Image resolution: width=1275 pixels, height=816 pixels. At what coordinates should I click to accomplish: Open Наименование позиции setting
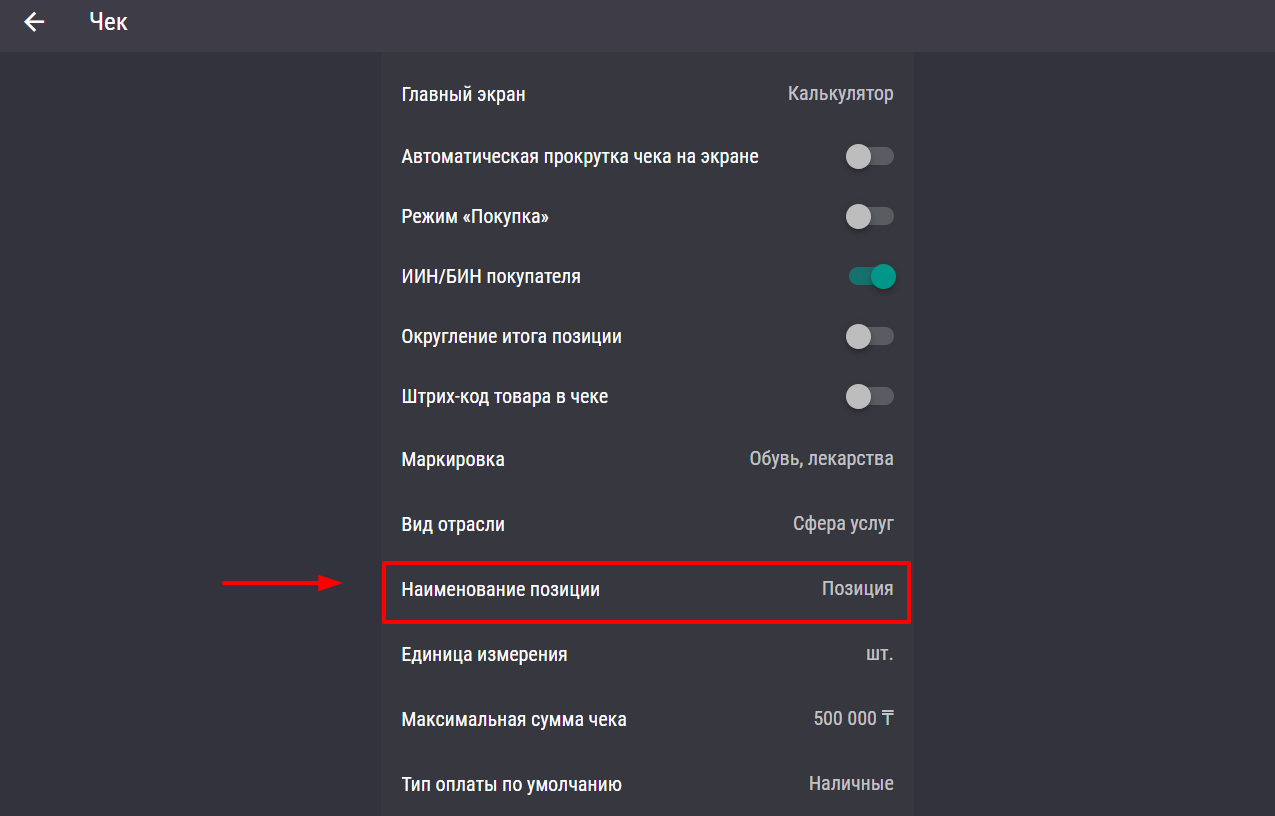(647, 590)
